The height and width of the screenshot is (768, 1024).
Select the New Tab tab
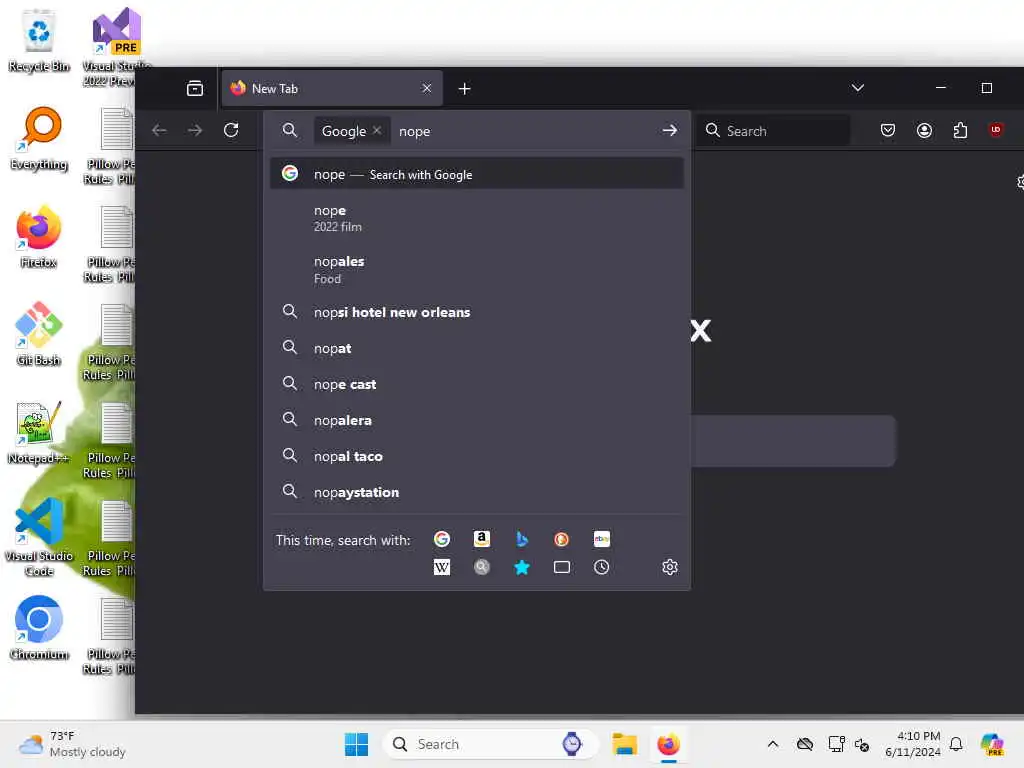pos(332,88)
